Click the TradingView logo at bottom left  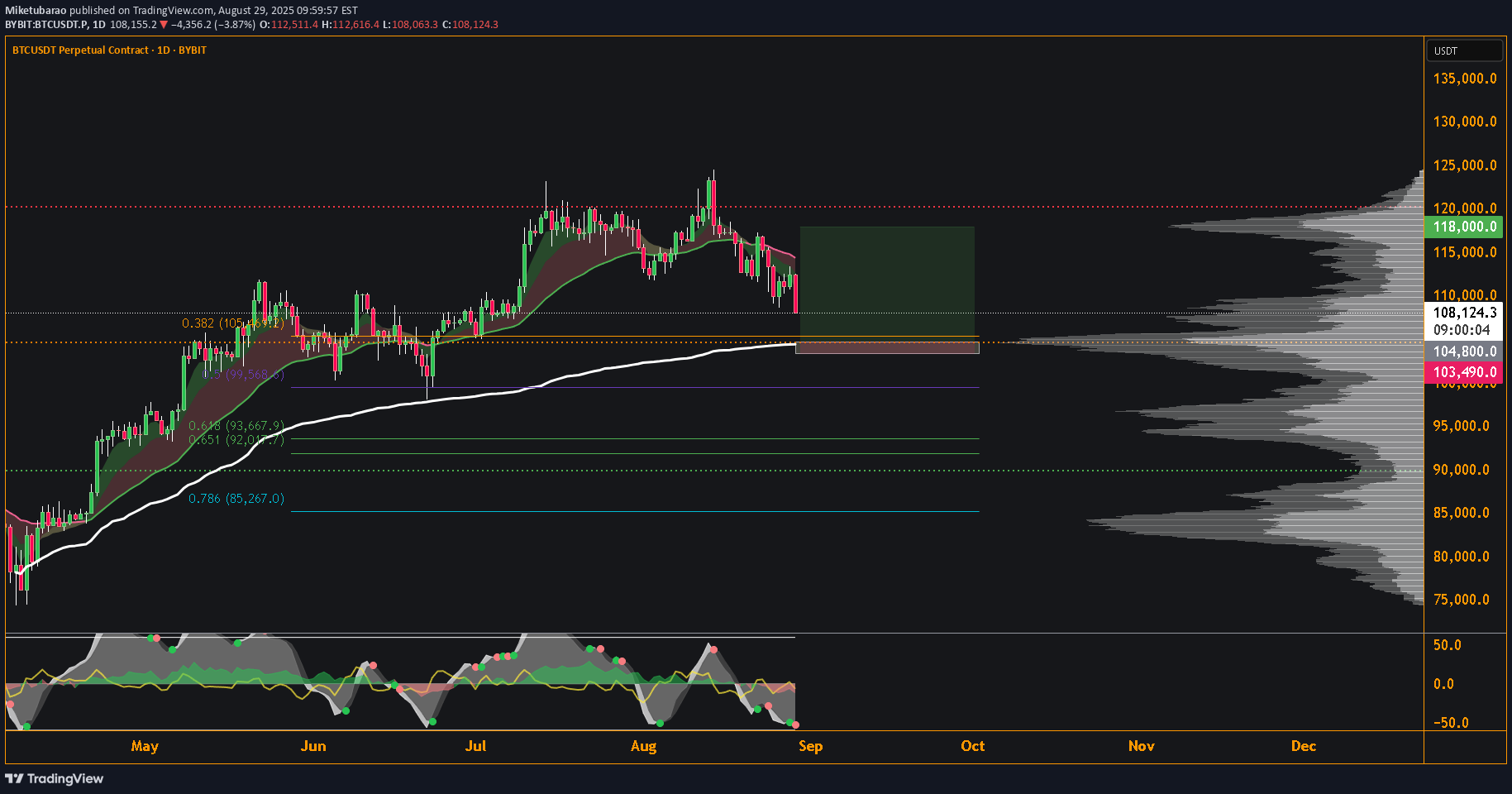click(55, 778)
